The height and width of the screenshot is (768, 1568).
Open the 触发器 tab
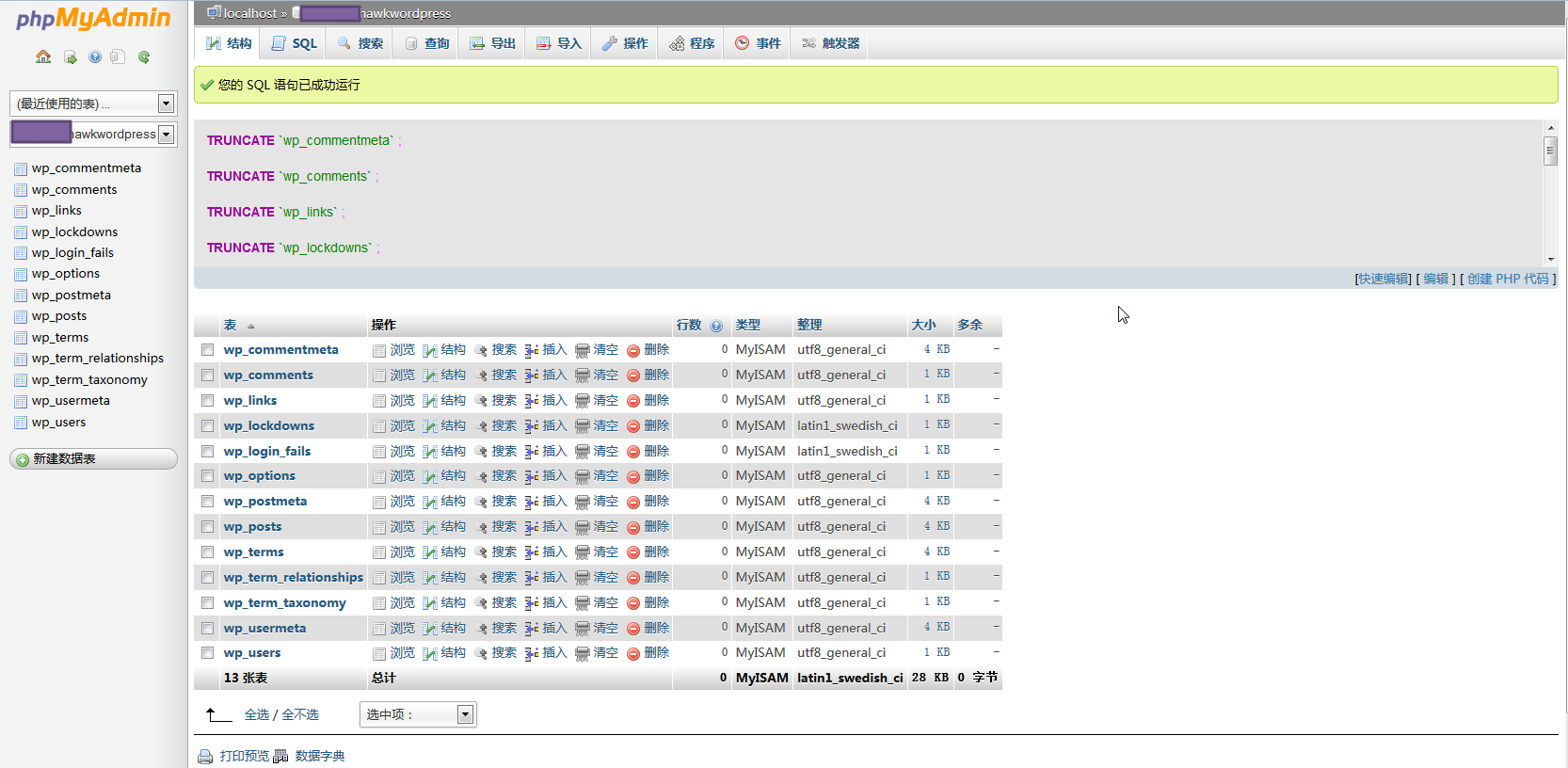[x=830, y=43]
